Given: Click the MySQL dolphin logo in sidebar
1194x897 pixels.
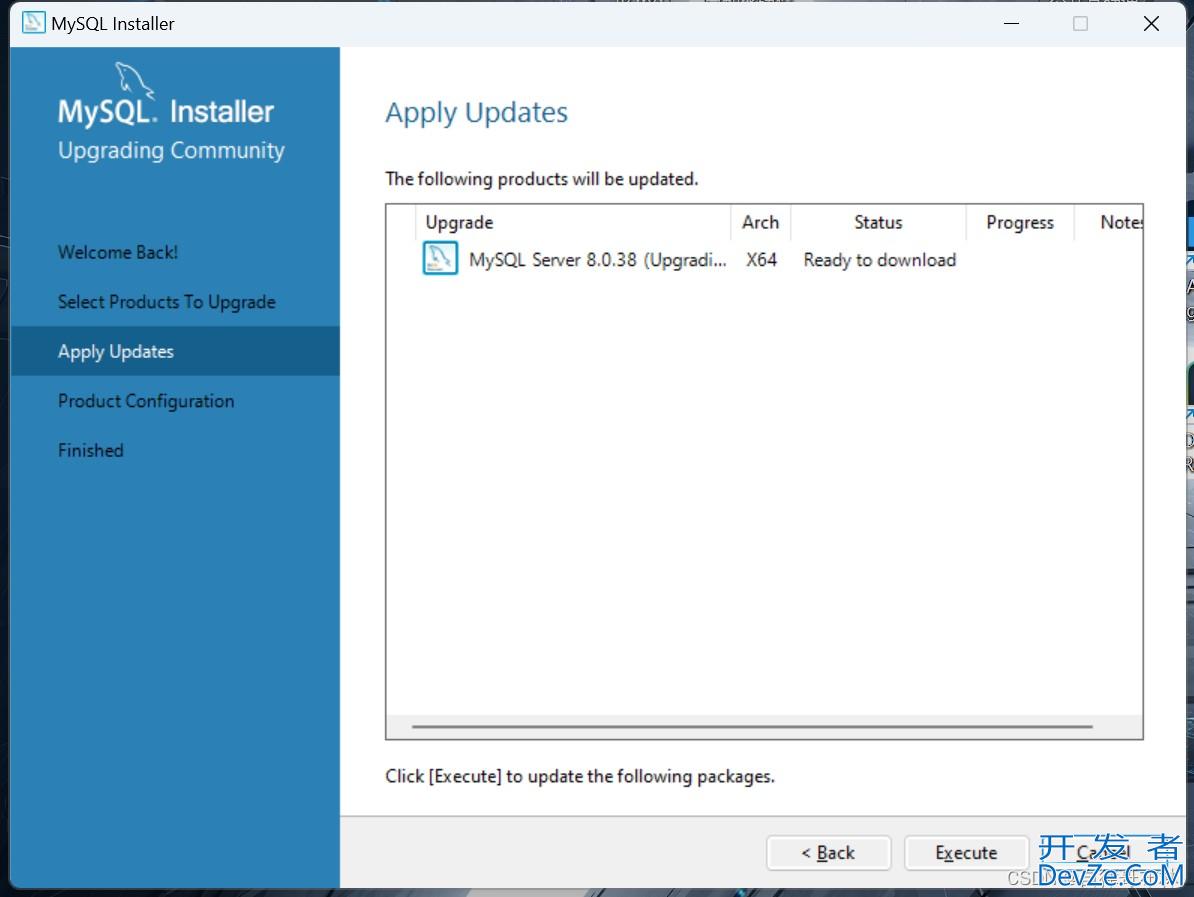Looking at the screenshot, I should [x=135, y=80].
